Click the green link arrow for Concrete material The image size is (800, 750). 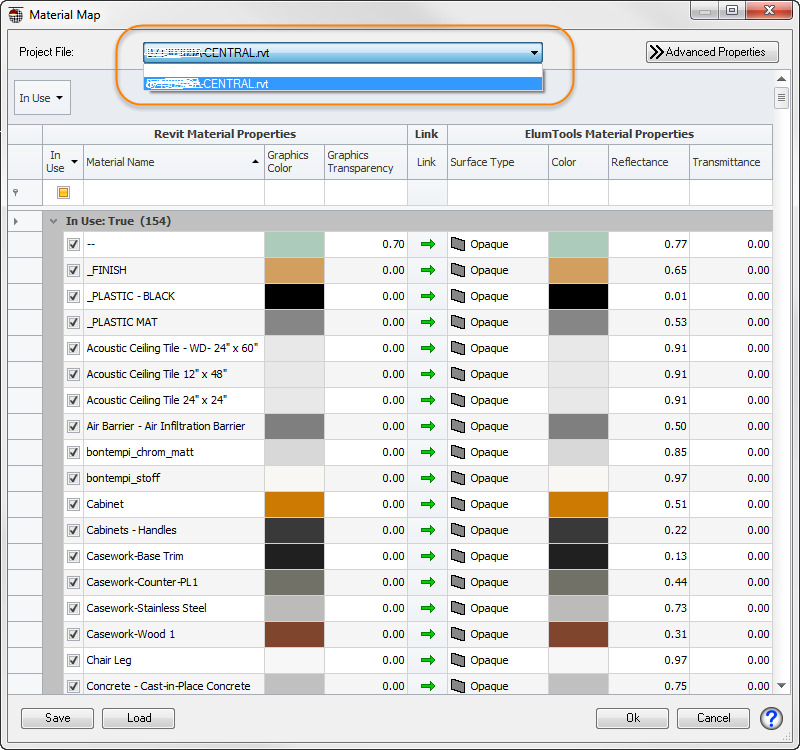pos(427,686)
